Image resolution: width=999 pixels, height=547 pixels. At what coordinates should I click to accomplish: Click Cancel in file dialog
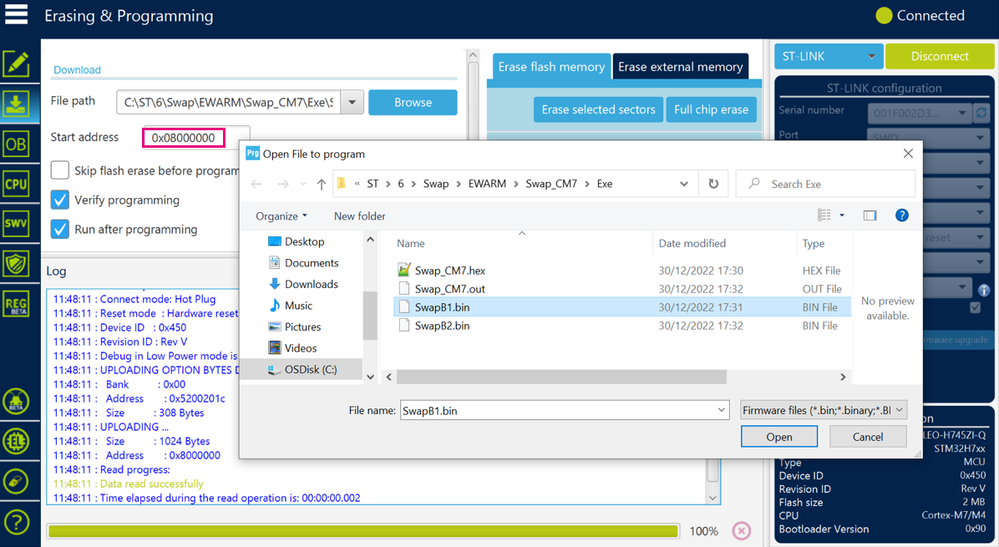(x=868, y=436)
